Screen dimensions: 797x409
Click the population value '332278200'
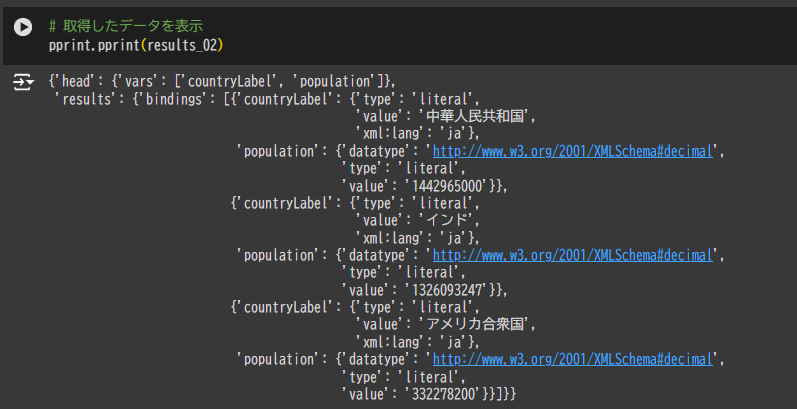443,394
